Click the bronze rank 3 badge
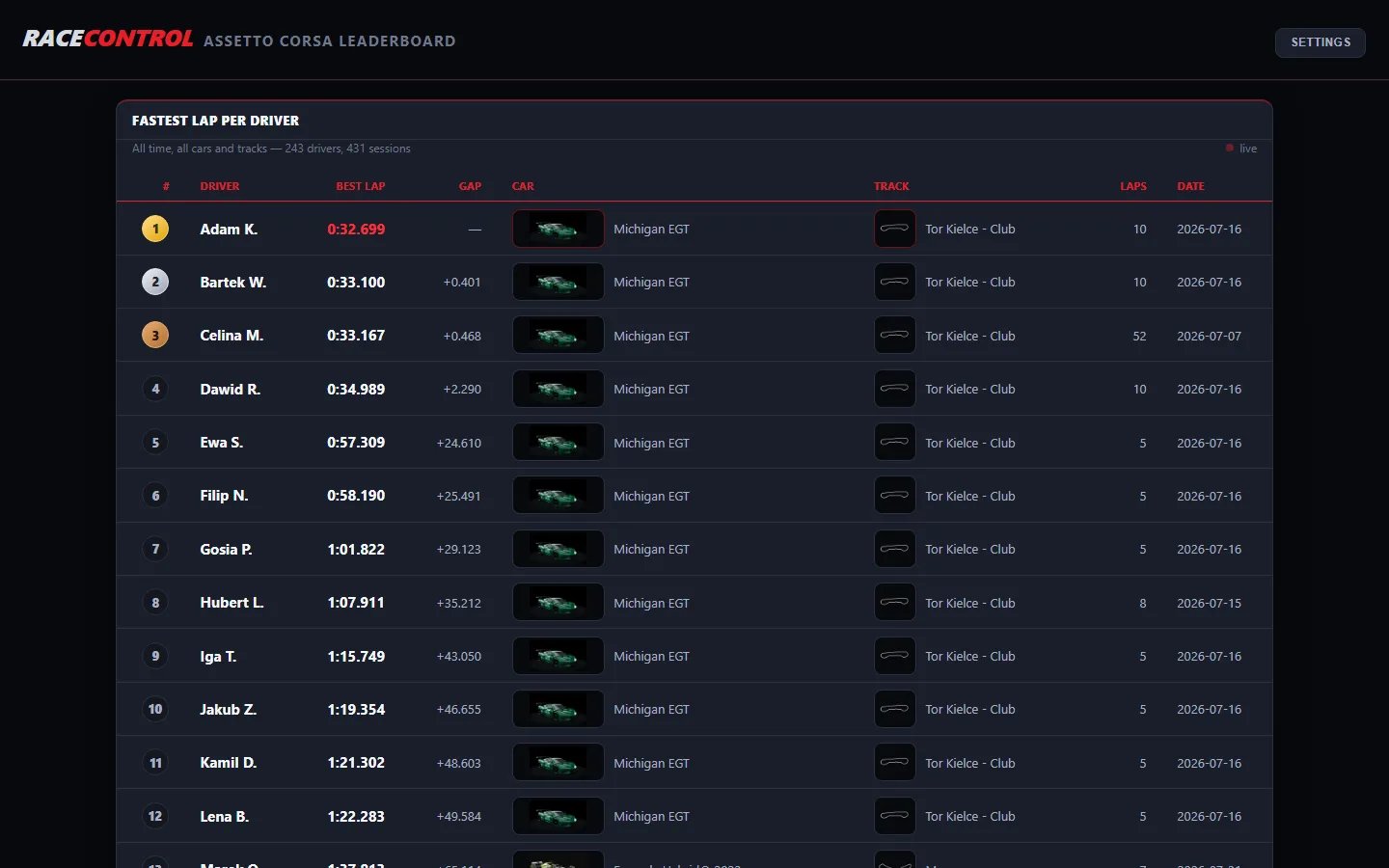1389x868 pixels. (x=155, y=336)
